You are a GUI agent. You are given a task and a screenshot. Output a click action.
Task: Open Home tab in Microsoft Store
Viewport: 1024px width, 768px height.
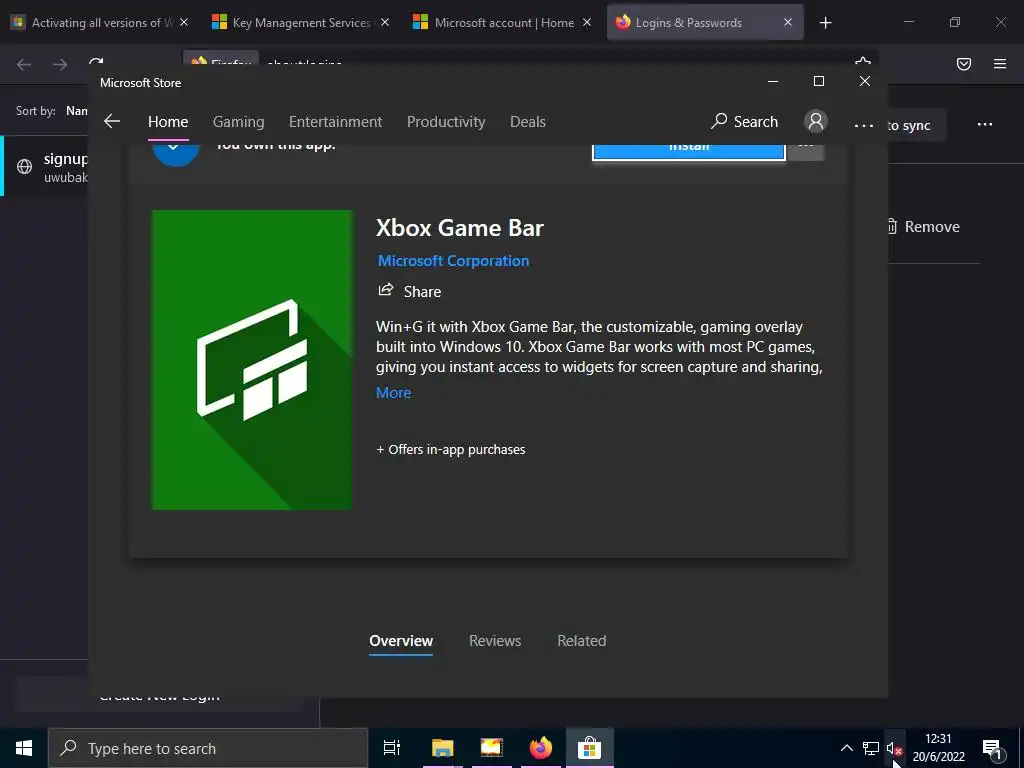click(x=168, y=122)
